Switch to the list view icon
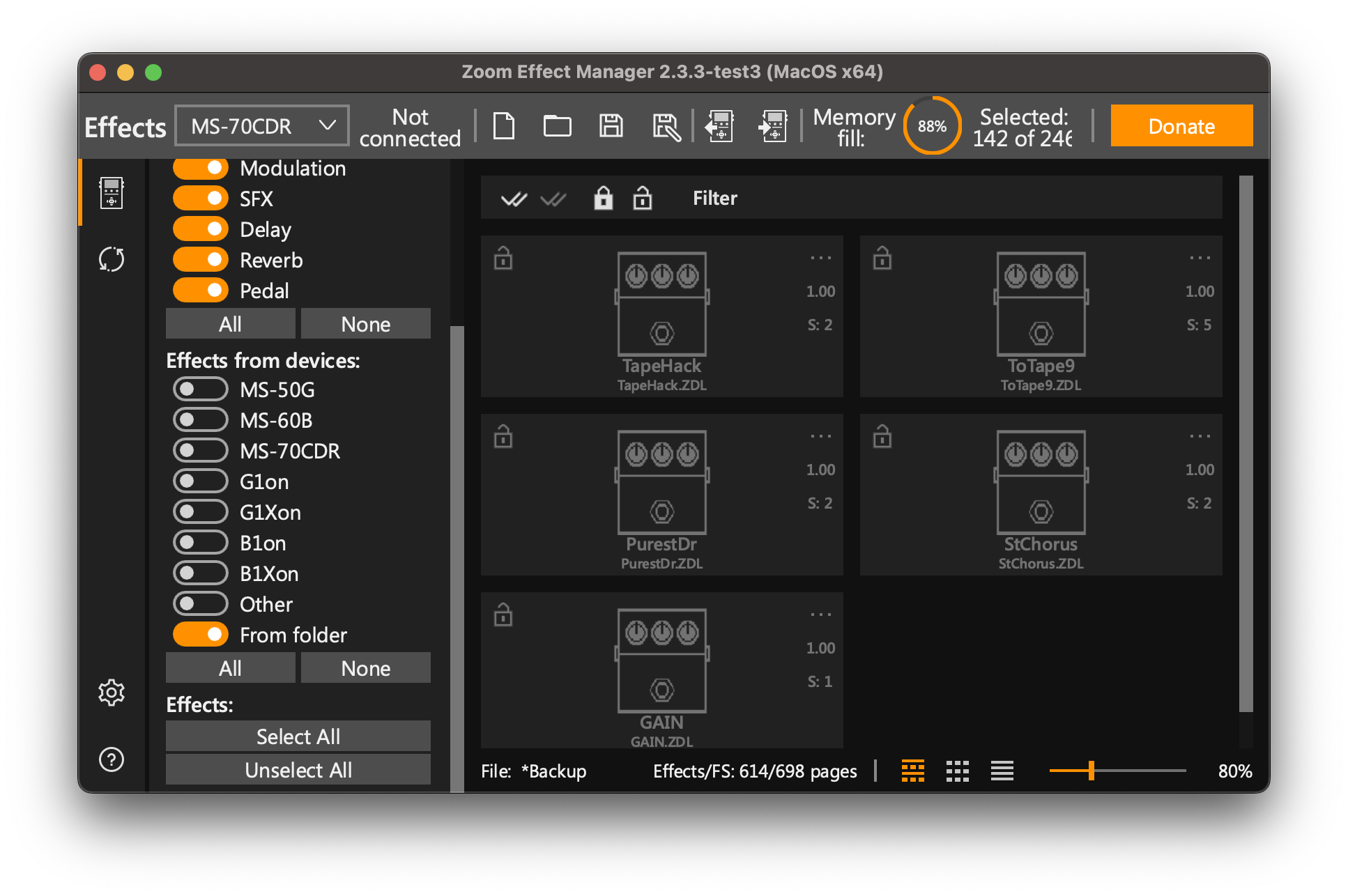This screenshot has height=896, width=1348. 1002,771
